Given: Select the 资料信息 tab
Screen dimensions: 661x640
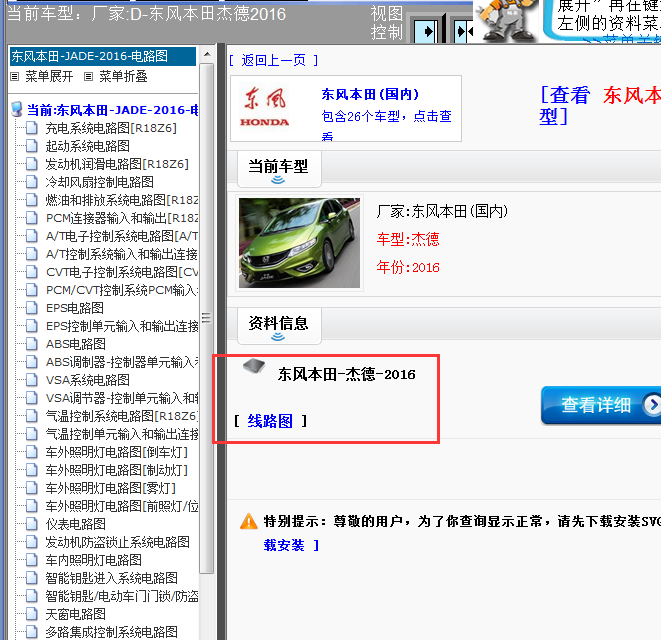Looking at the screenshot, I should [279, 325].
